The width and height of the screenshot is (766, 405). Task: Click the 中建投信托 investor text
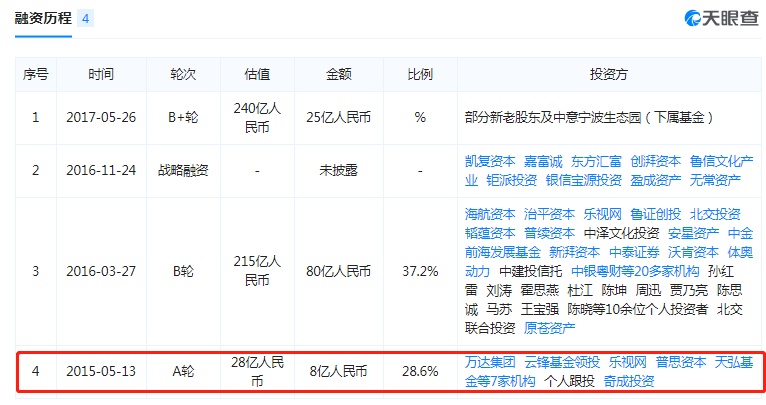(x=531, y=271)
